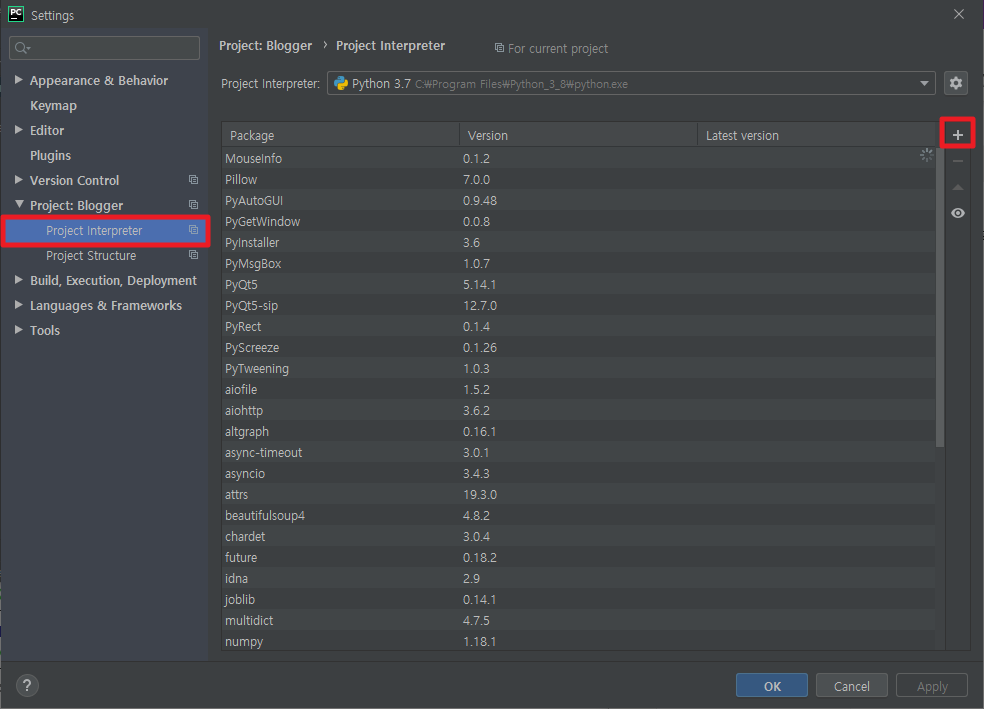Open the Project Interpreter dropdown arrow
This screenshot has height=709, width=984.
point(924,83)
